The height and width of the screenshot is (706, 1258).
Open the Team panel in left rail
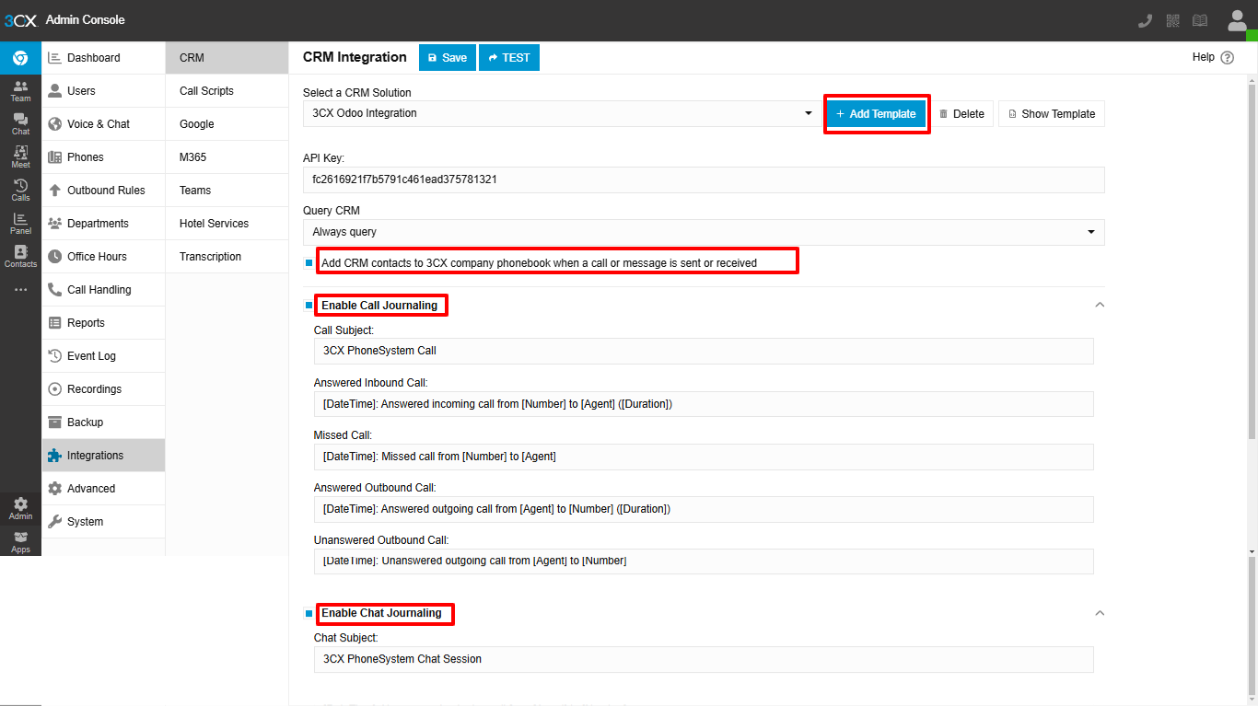(x=20, y=91)
